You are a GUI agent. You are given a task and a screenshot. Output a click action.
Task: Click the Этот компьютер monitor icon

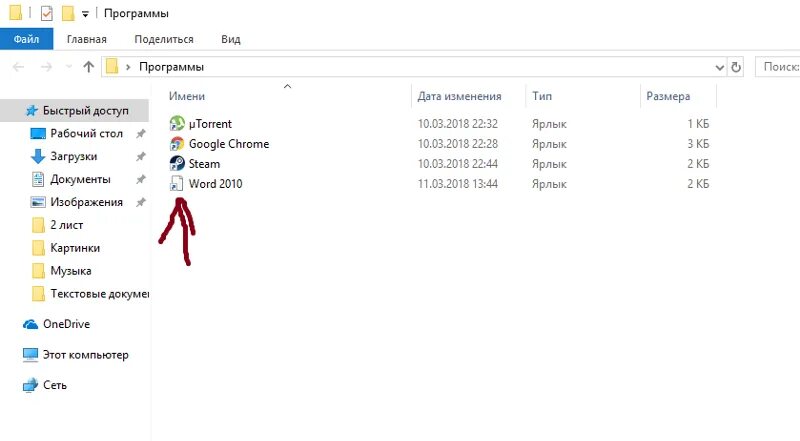pos(31,355)
